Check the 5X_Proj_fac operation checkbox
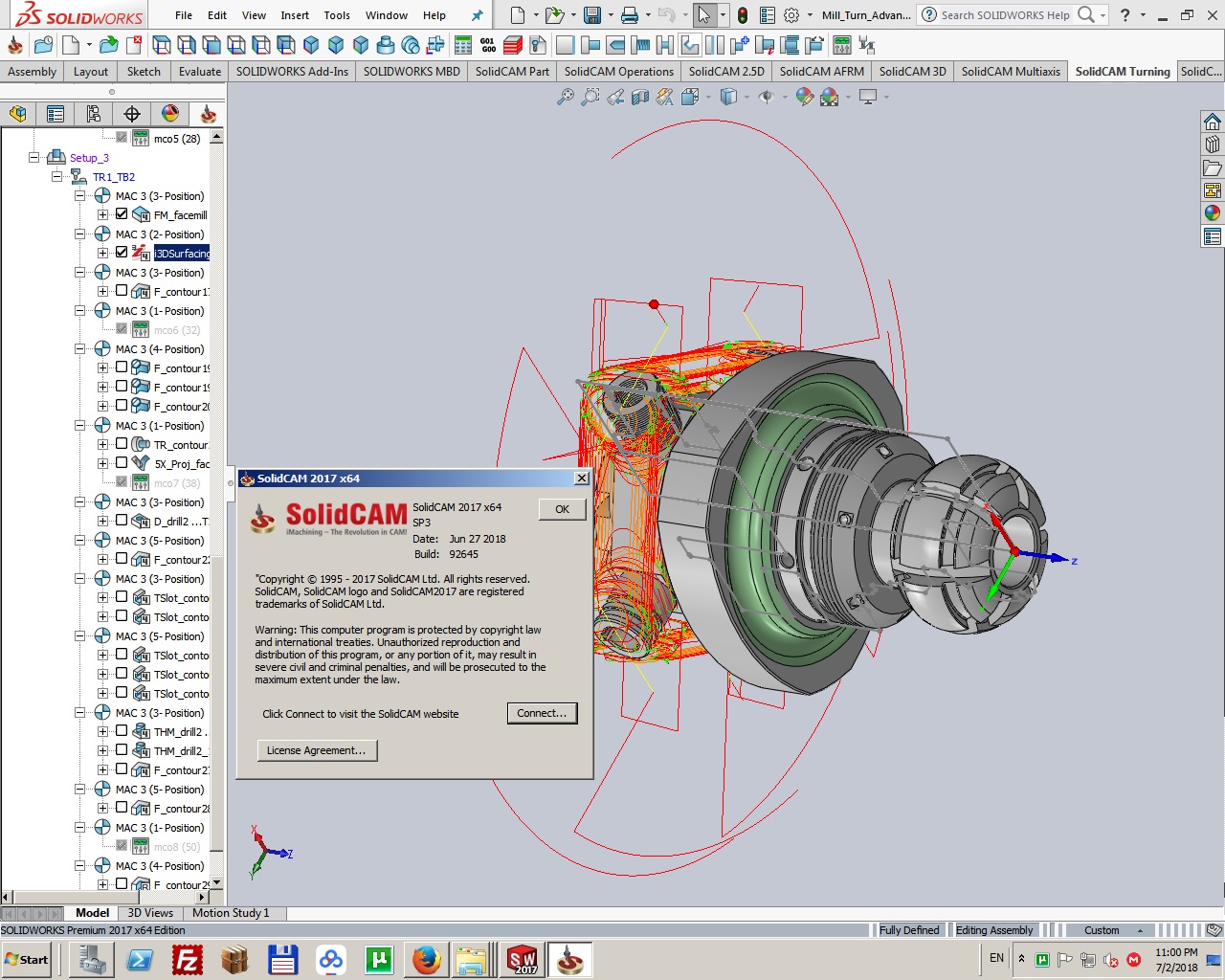This screenshot has width=1225, height=980. [122, 463]
